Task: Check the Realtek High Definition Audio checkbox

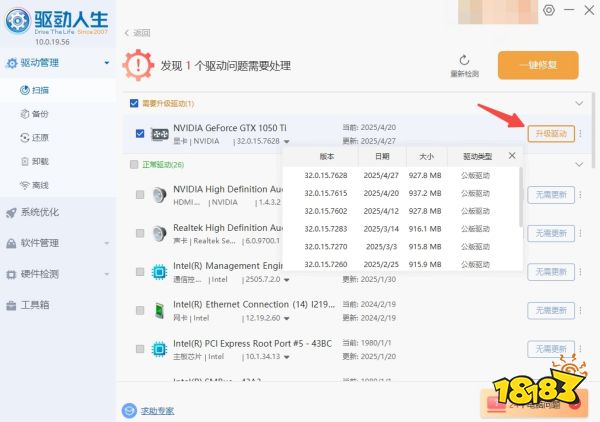Action: tap(140, 233)
